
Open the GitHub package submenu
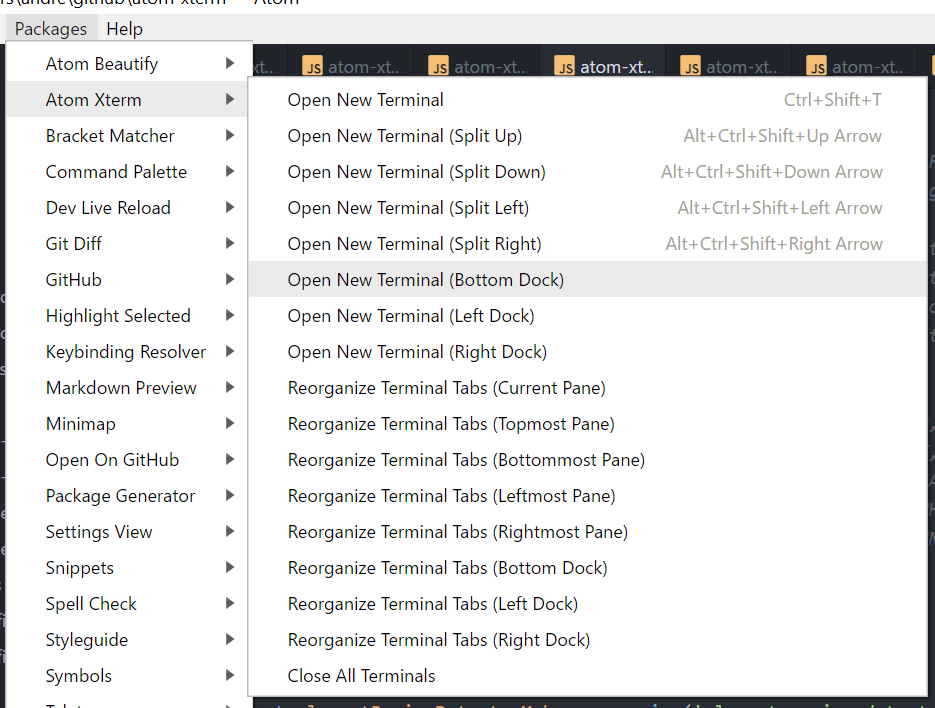[x=126, y=280]
